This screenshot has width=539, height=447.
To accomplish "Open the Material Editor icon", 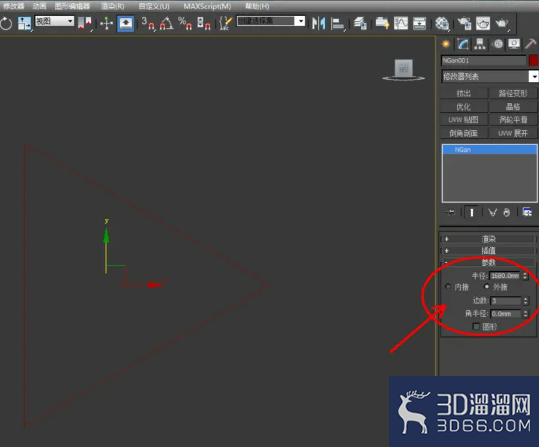I will pyautogui.click(x=442, y=23).
